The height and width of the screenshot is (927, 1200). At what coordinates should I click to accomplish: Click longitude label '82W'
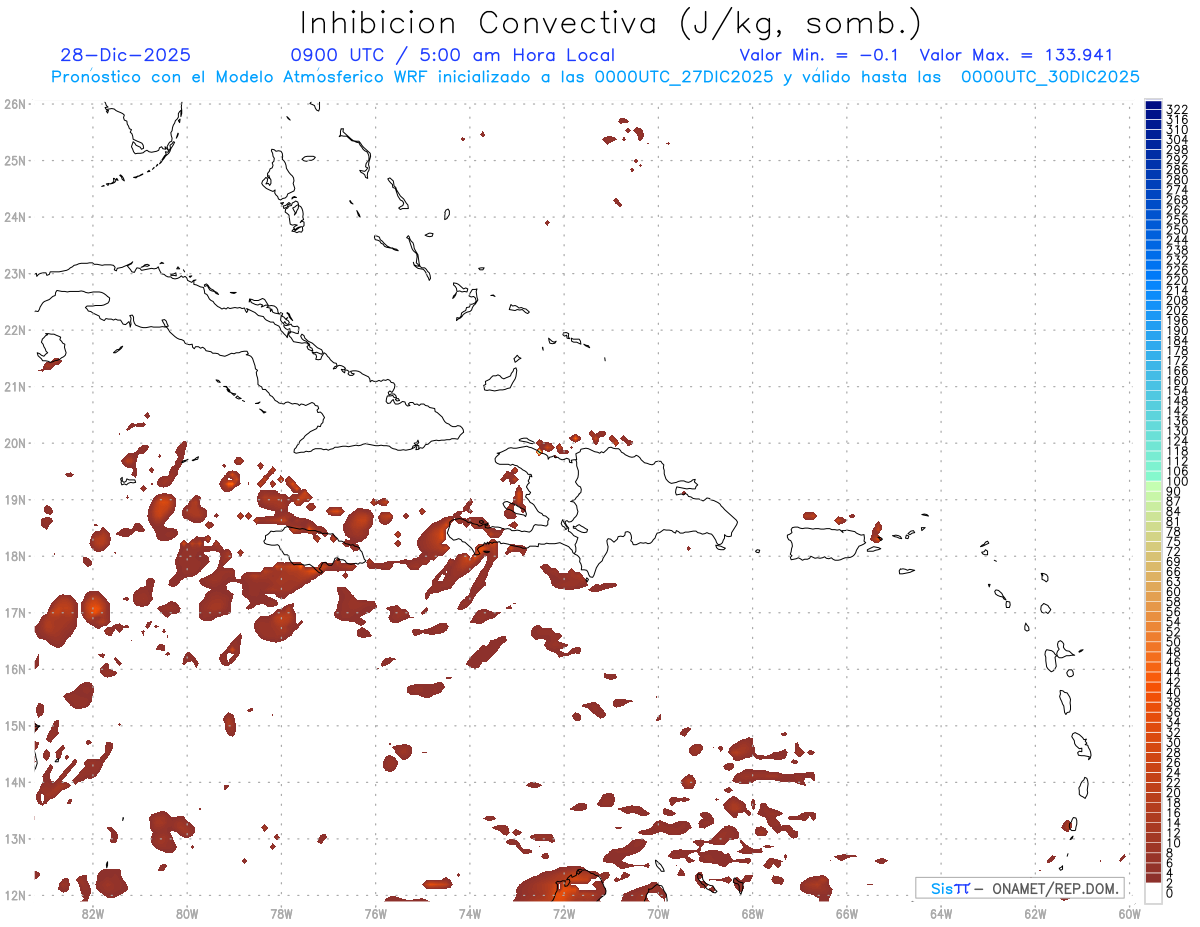point(92,912)
